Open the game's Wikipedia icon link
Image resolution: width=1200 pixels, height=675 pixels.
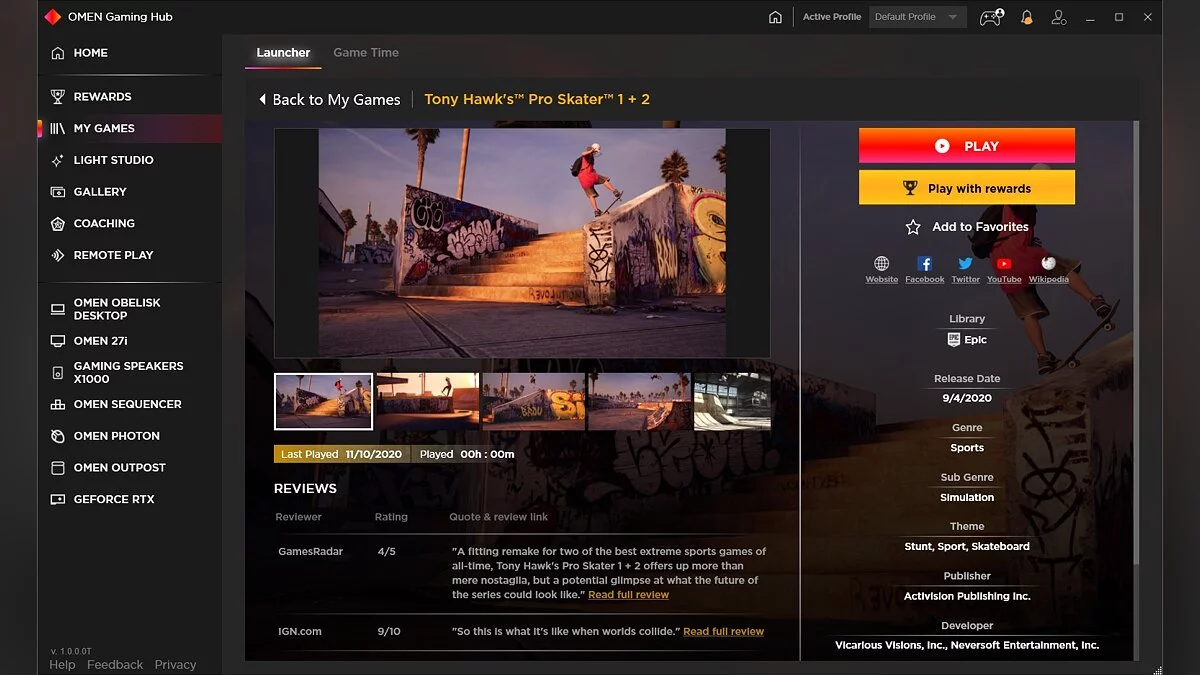pyautogui.click(x=1048, y=264)
